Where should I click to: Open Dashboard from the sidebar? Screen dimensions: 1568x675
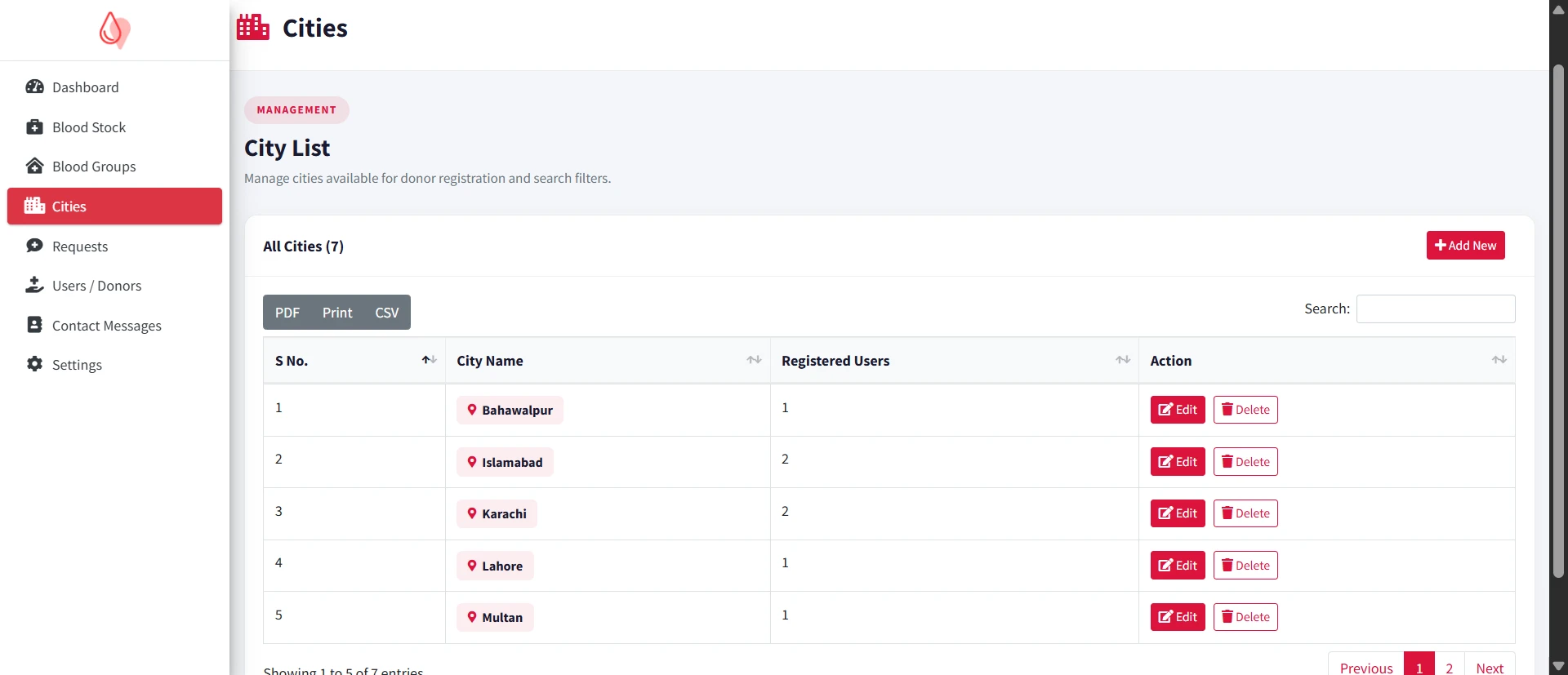114,87
